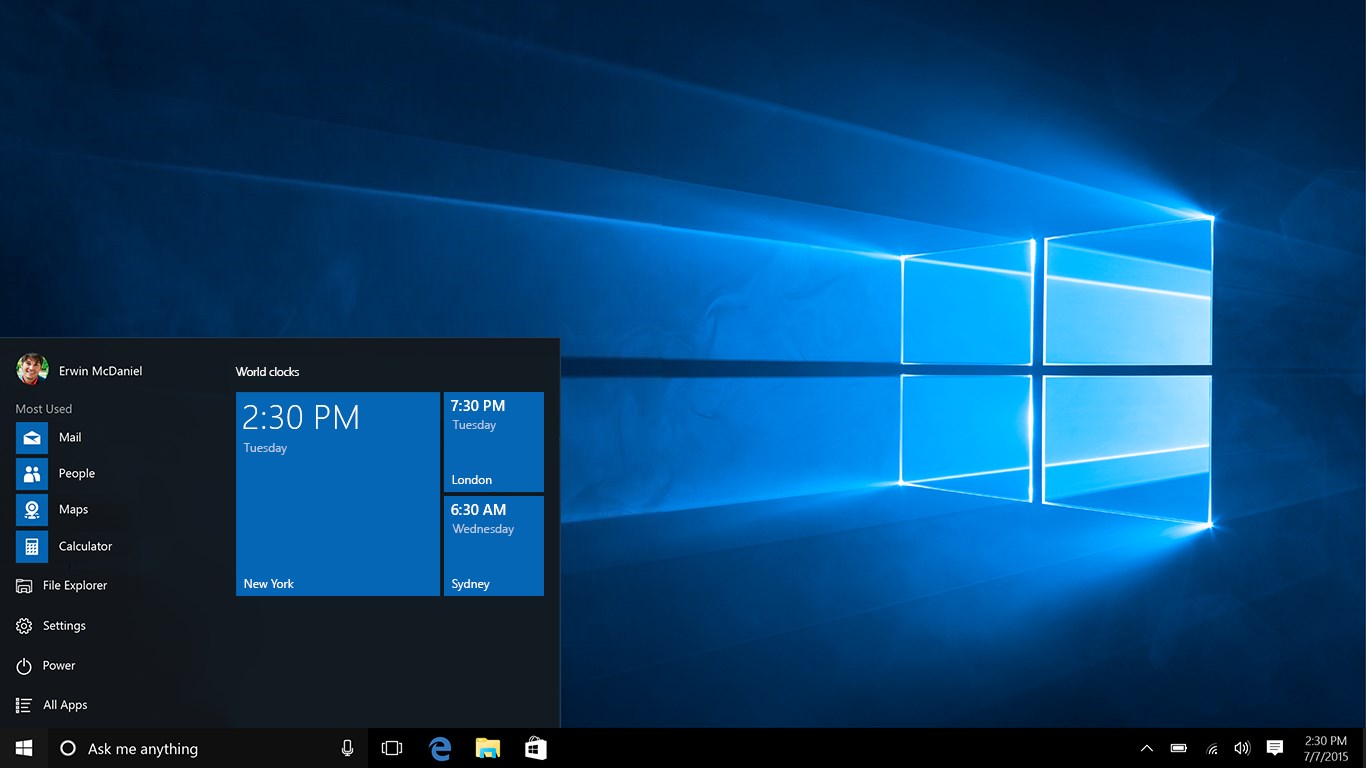Toggle the network status icon
1366x768 pixels.
click(x=1210, y=747)
